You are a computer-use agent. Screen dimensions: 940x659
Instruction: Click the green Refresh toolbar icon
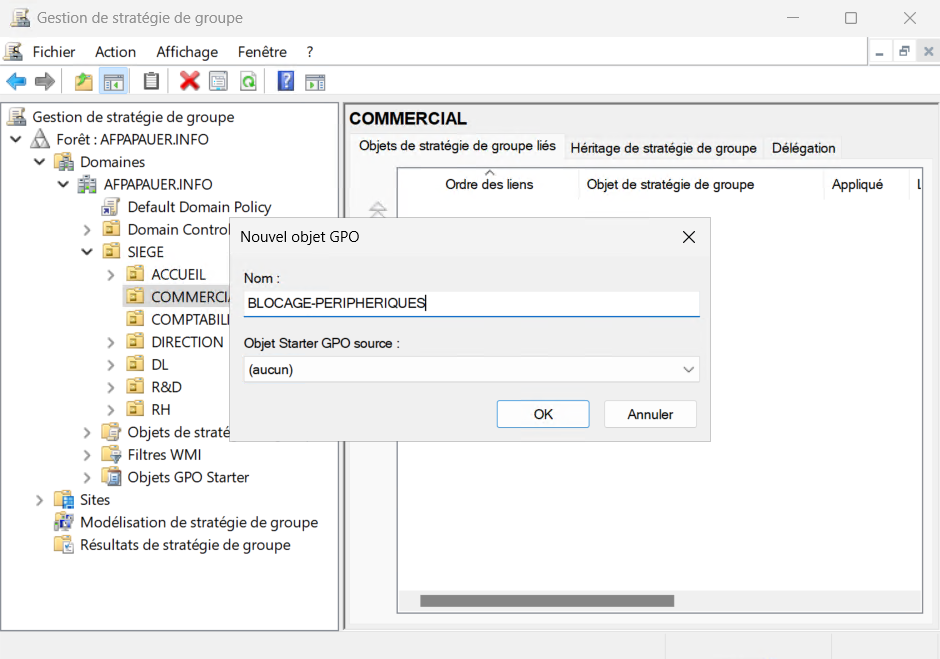click(247, 82)
